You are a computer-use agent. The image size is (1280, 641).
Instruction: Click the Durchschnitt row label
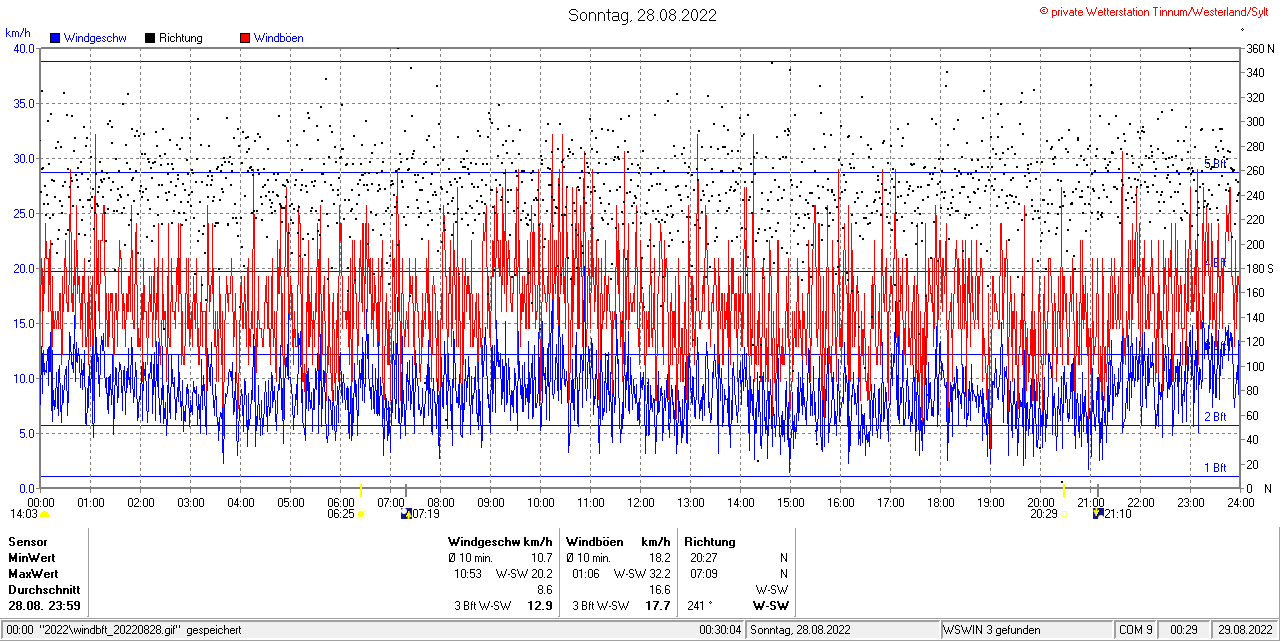[43, 590]
